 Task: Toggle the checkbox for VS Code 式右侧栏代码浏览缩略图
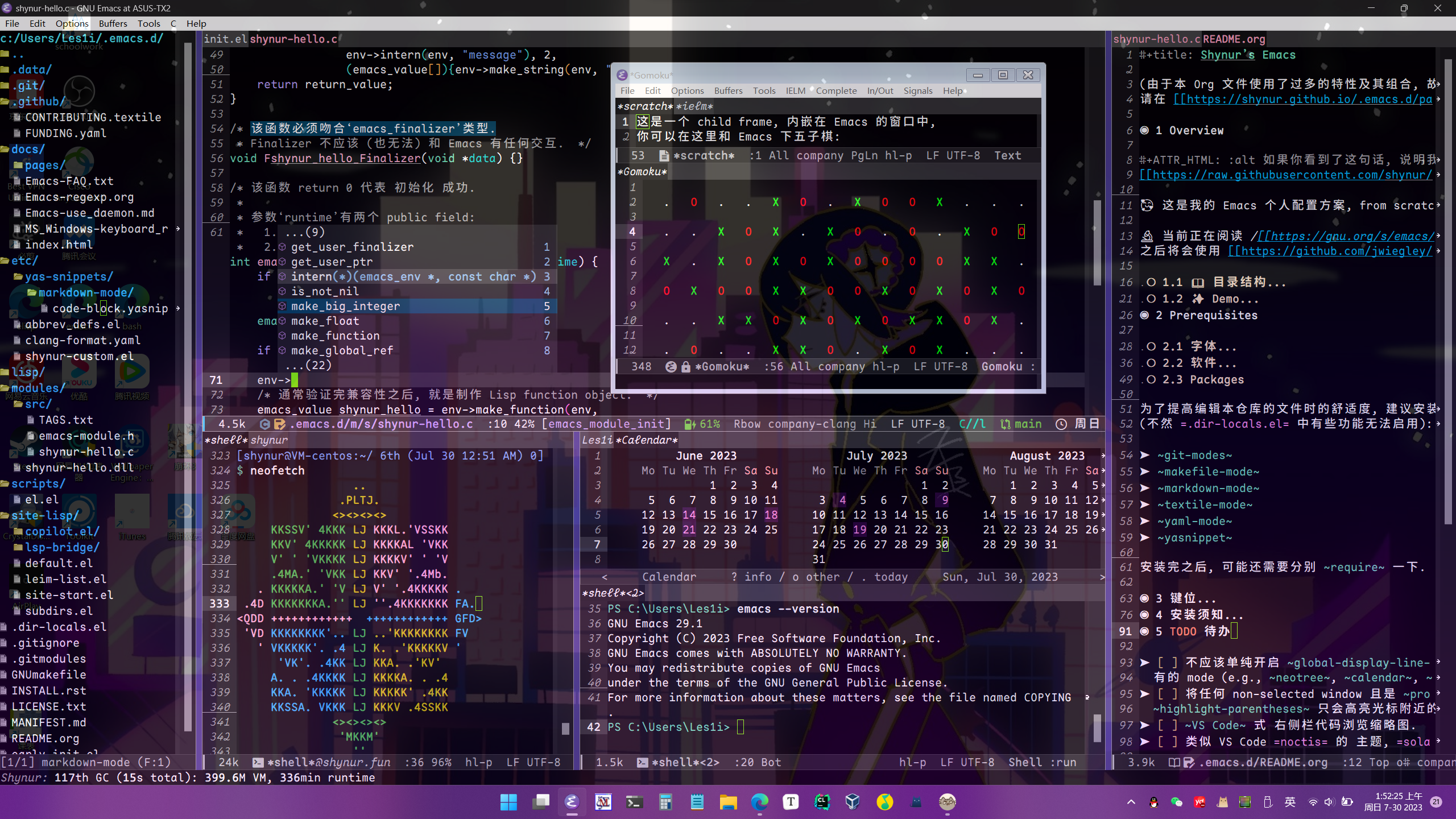(1167, 725)
